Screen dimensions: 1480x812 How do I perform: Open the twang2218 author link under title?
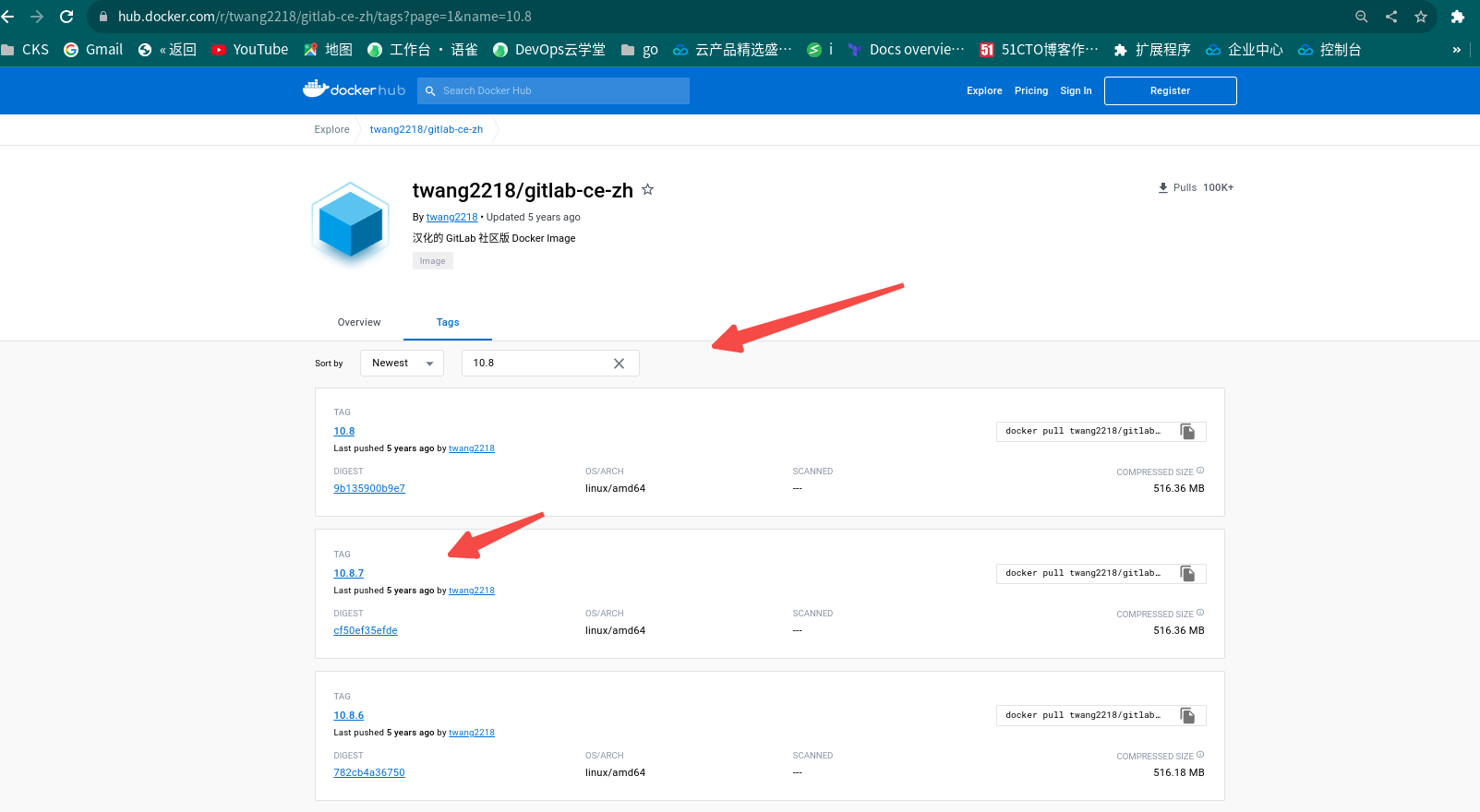coord(451,217)
